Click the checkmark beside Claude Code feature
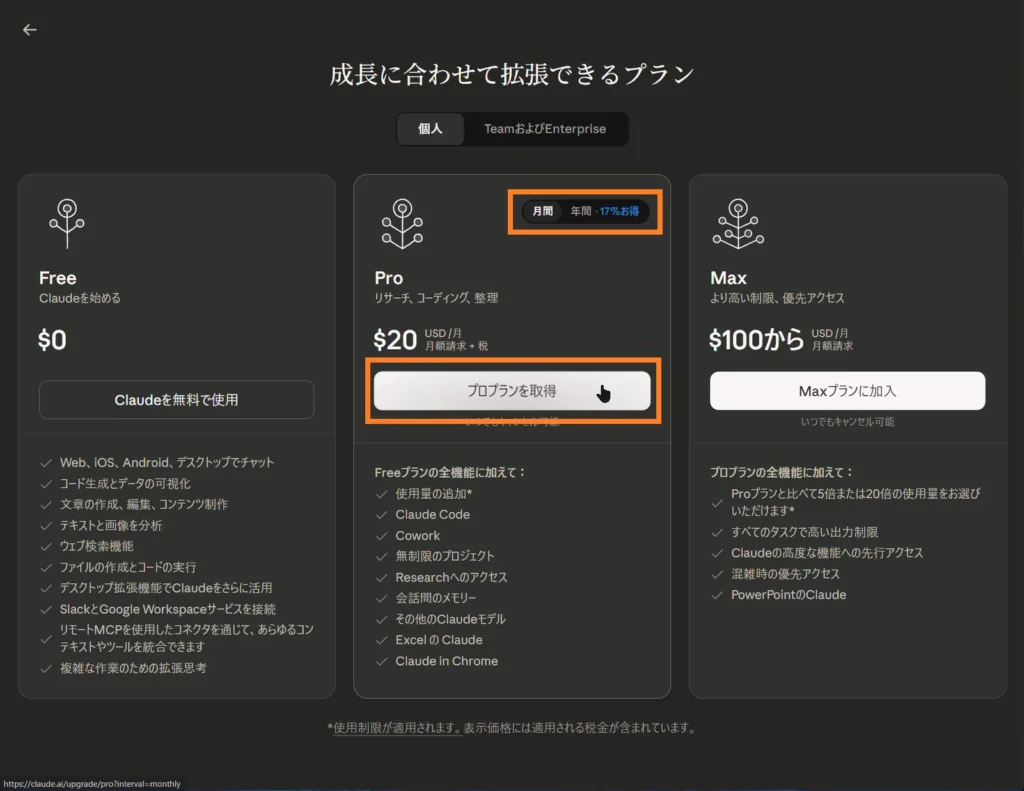Viewport: 1024px width, 791px height. tap(380, 514)
